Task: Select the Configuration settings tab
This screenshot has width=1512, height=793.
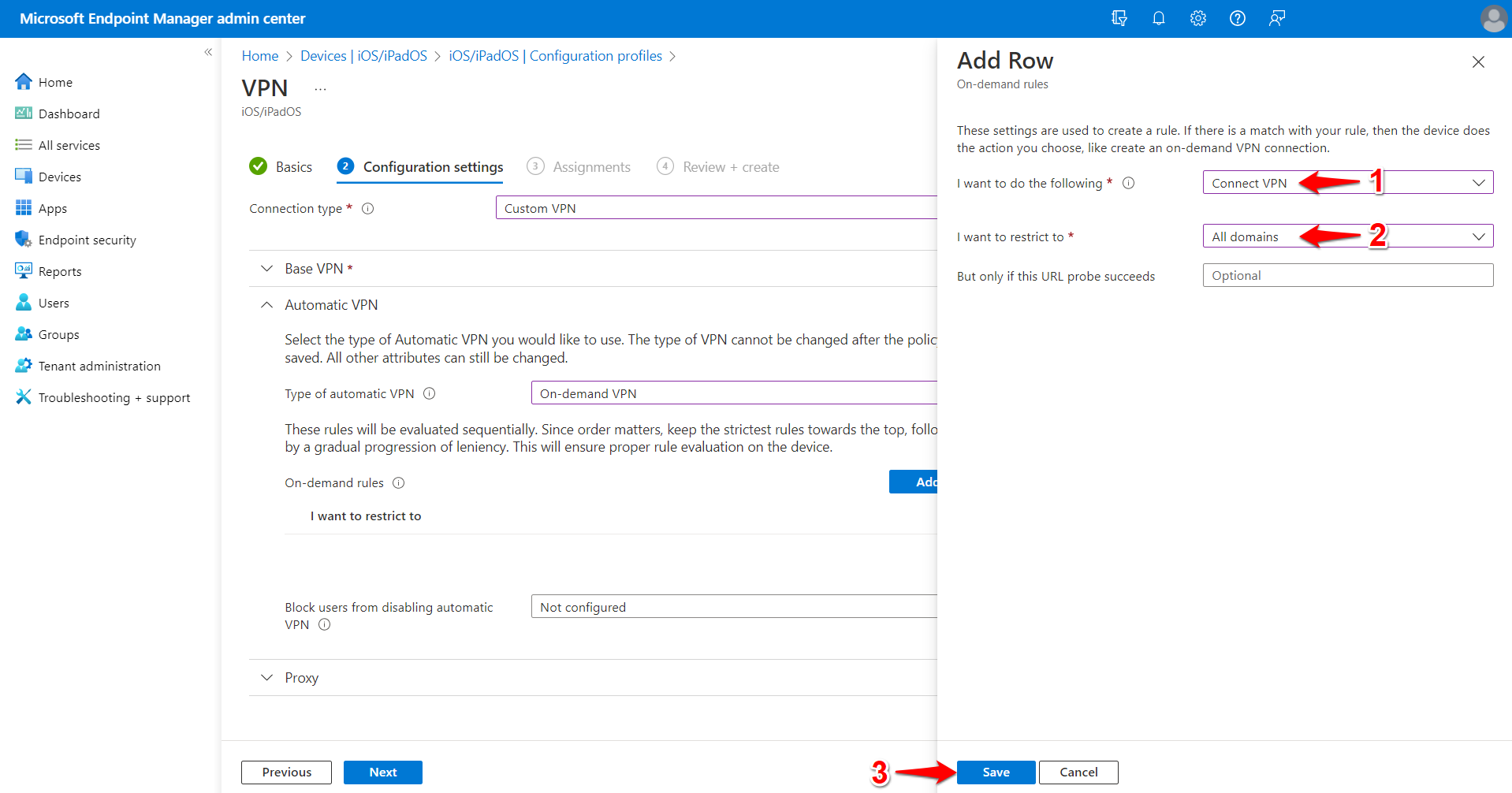Action: click(x=419, y=167)
